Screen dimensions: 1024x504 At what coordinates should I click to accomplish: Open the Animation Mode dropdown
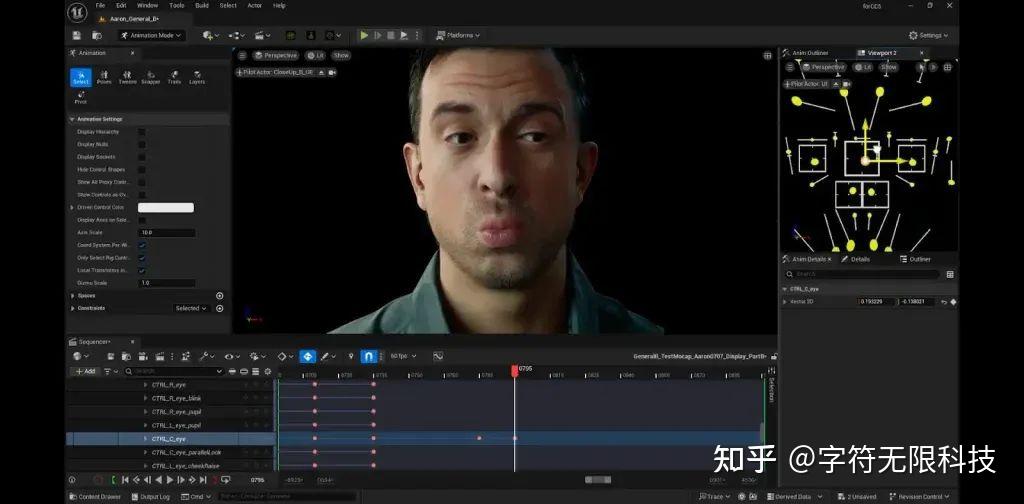click(151, 35)
